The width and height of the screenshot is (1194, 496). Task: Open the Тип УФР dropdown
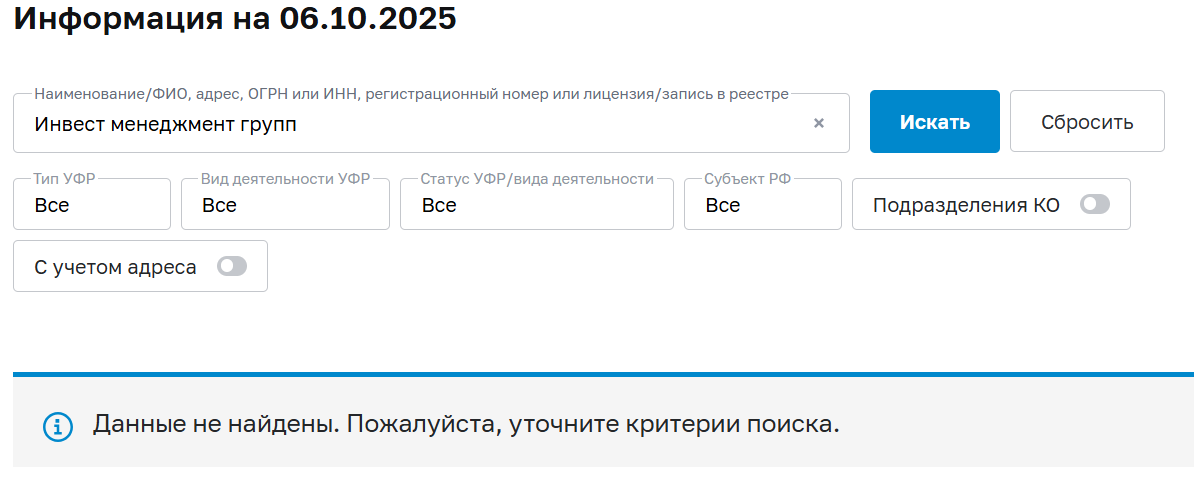(92, 206)
